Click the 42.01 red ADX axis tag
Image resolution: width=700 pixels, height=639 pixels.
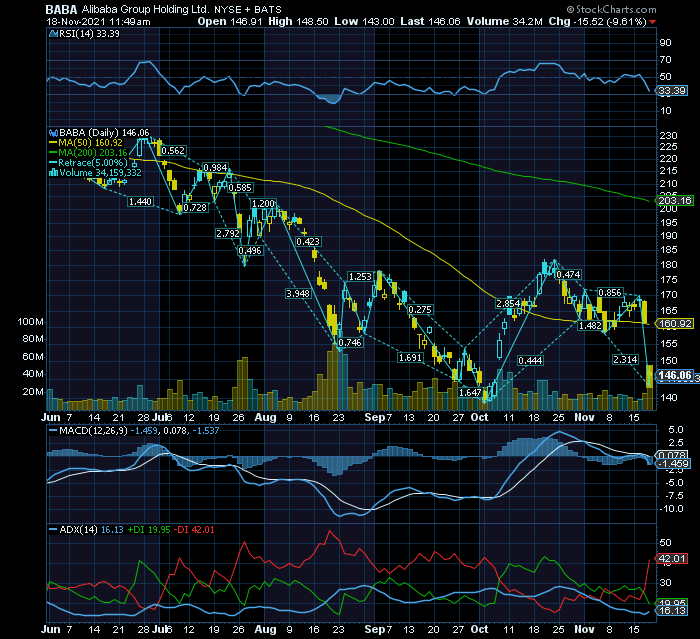672,559
